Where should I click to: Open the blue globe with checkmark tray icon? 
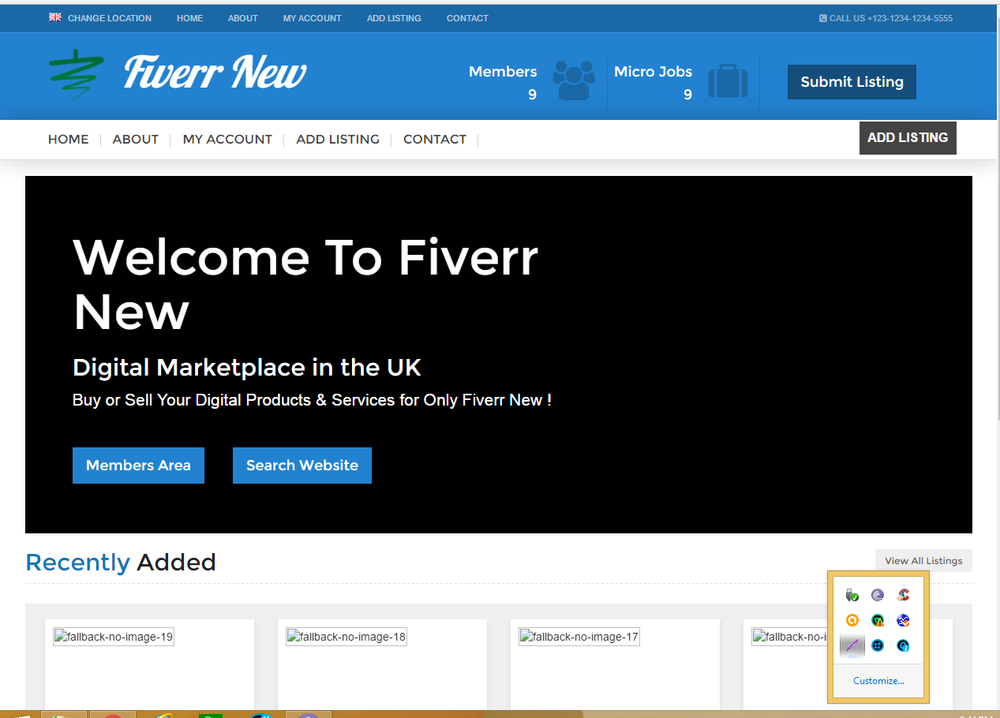coord(903,620)
